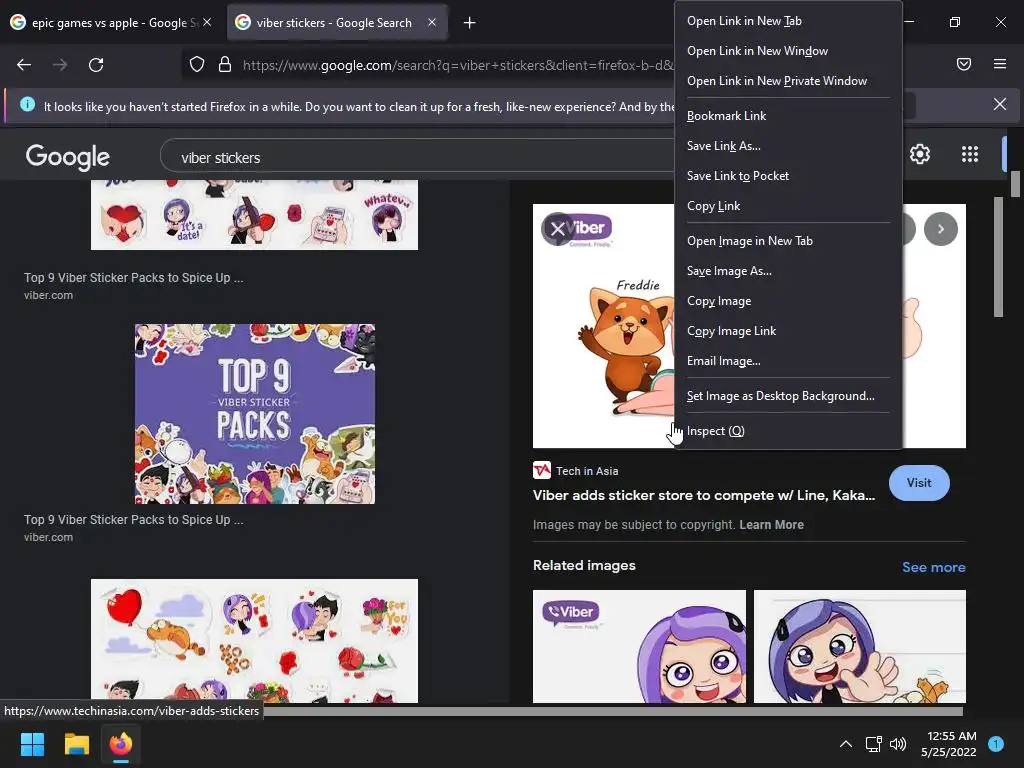The image size is (1024, 768).
Task: Click the Tech in Asia site favicon
Action: [541, 470]
